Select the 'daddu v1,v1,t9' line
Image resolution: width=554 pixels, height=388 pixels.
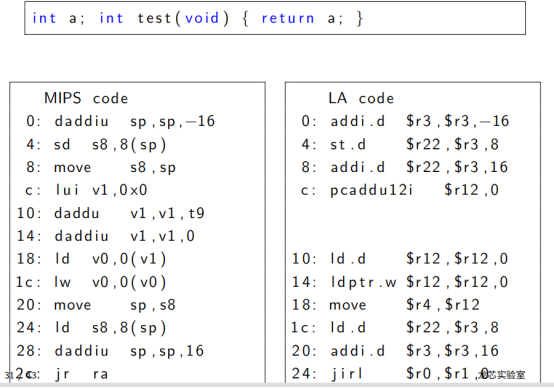(x=111, y=213)
